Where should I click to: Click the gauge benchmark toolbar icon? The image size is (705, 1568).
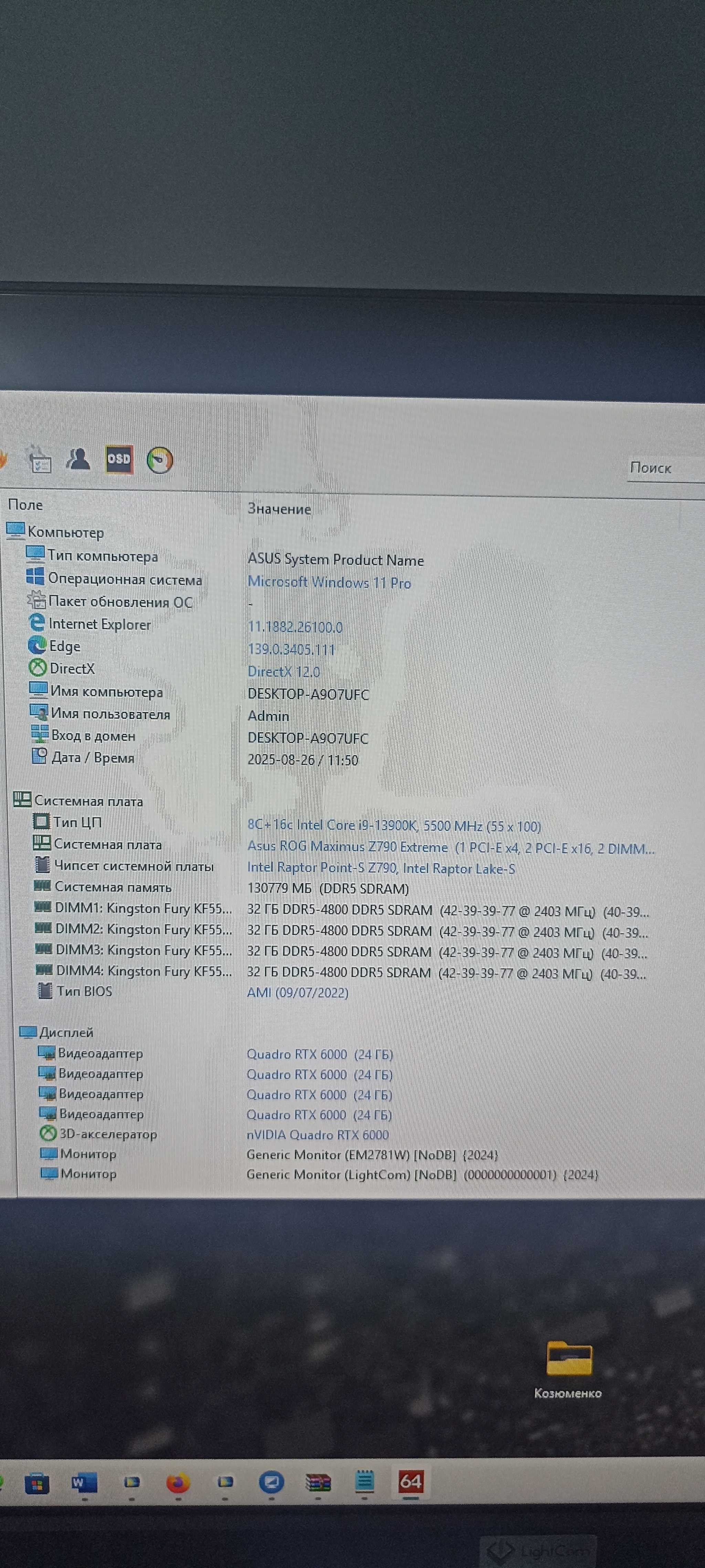pyautogui.click(x=160, y=460)
